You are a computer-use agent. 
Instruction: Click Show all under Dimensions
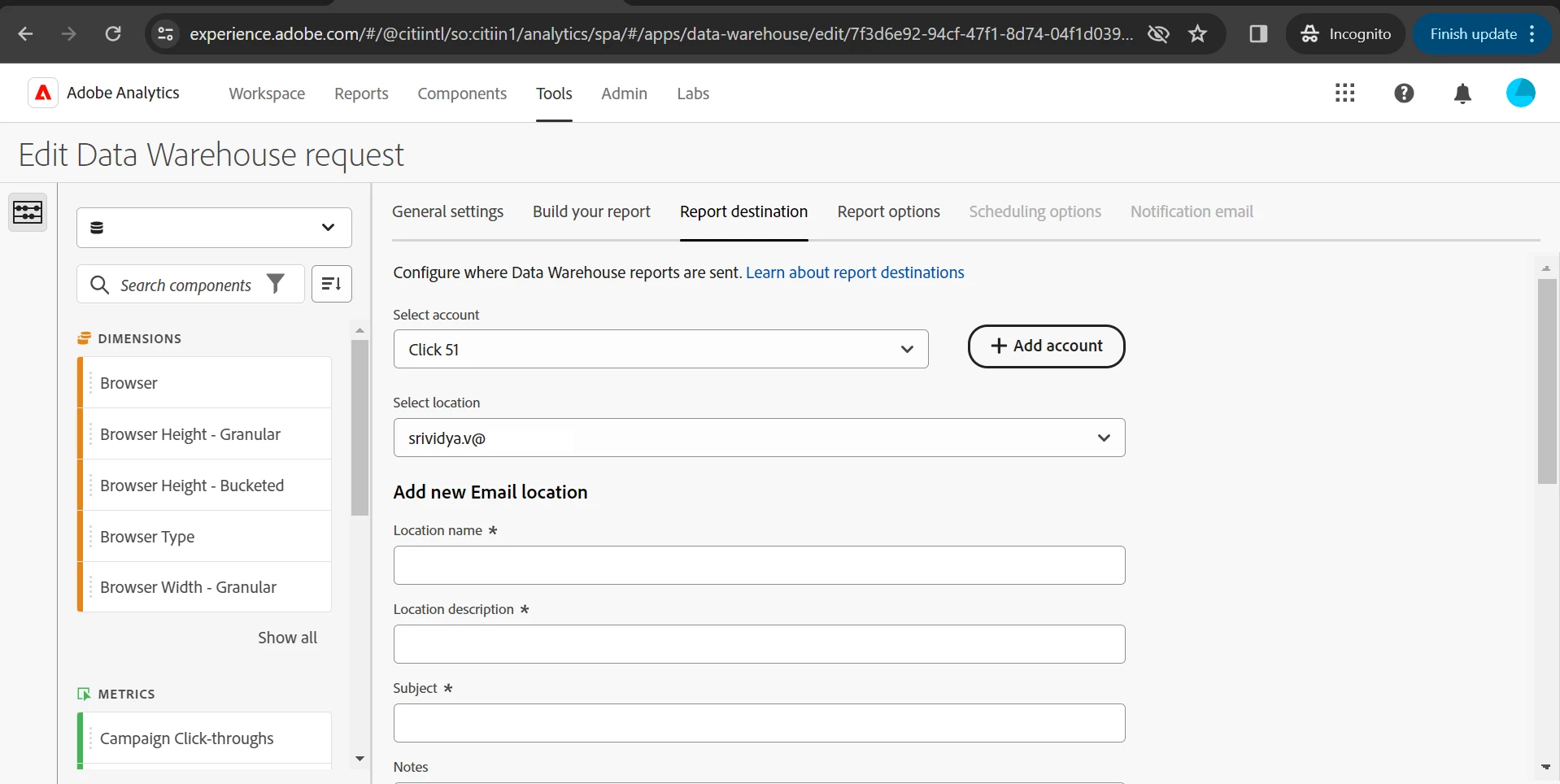tap(287, 638)
